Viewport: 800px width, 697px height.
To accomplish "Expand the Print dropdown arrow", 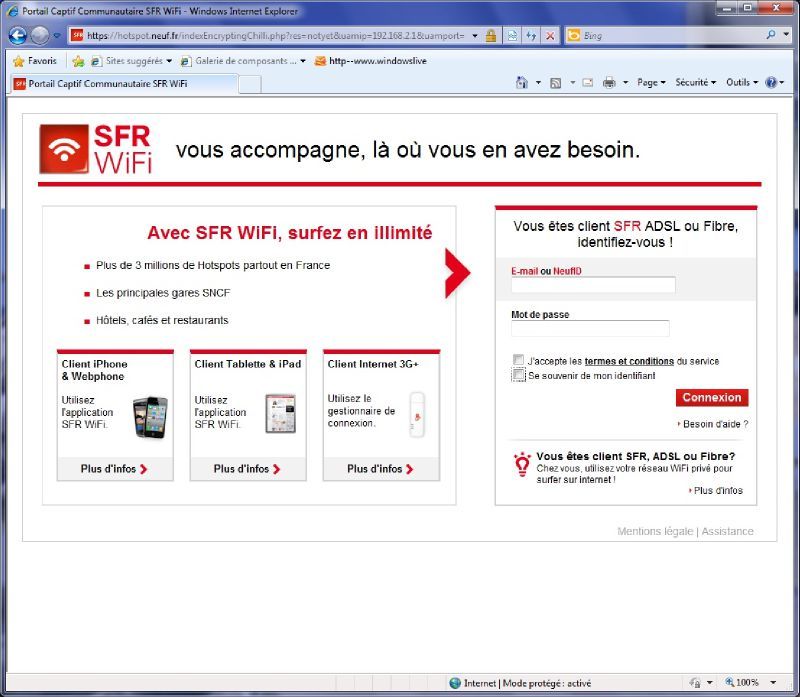I will tap(626, 83).
